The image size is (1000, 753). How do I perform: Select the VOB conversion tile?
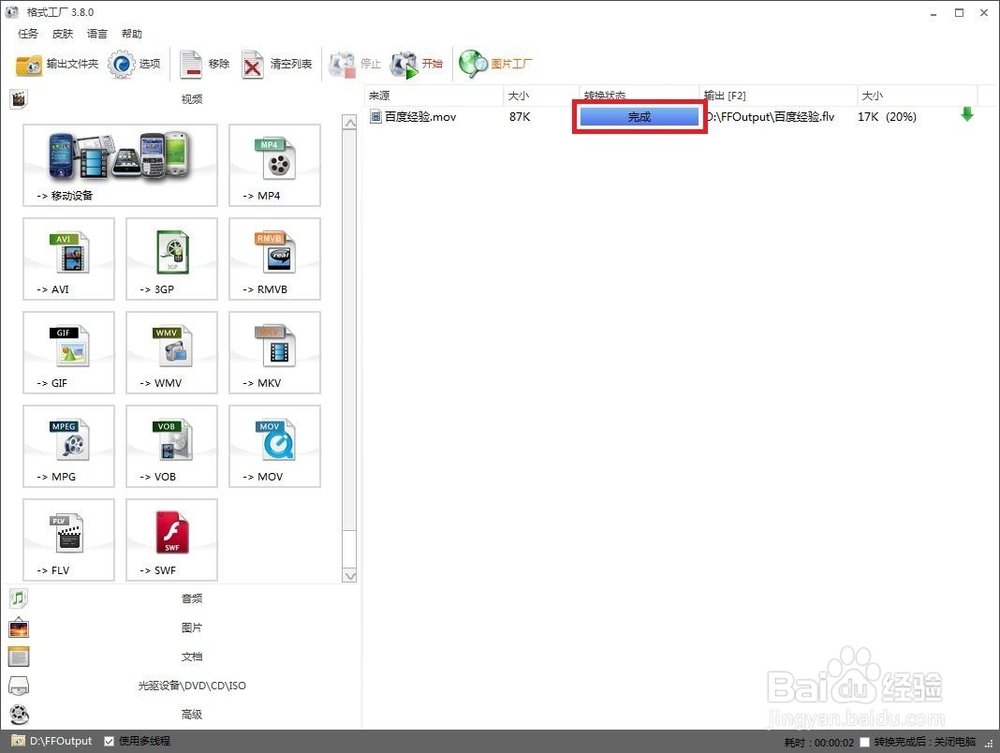click(x=172, y=446)
